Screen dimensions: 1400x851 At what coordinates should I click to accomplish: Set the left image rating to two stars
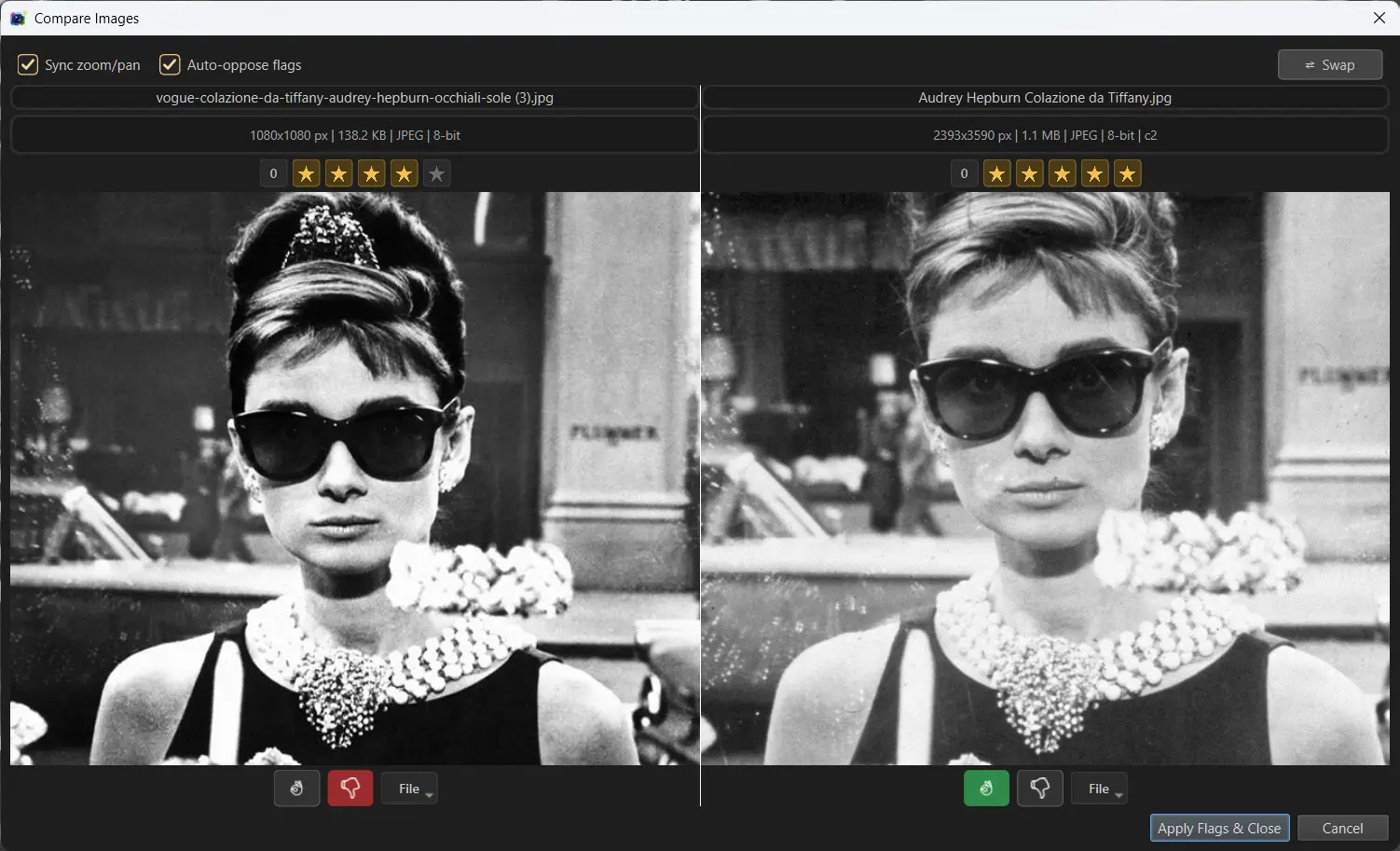click(x=339, y=173)
